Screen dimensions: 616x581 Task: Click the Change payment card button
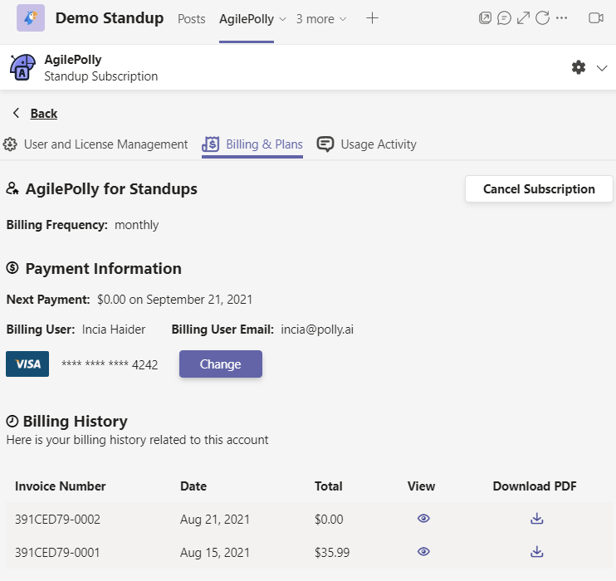tap(220, 364)
